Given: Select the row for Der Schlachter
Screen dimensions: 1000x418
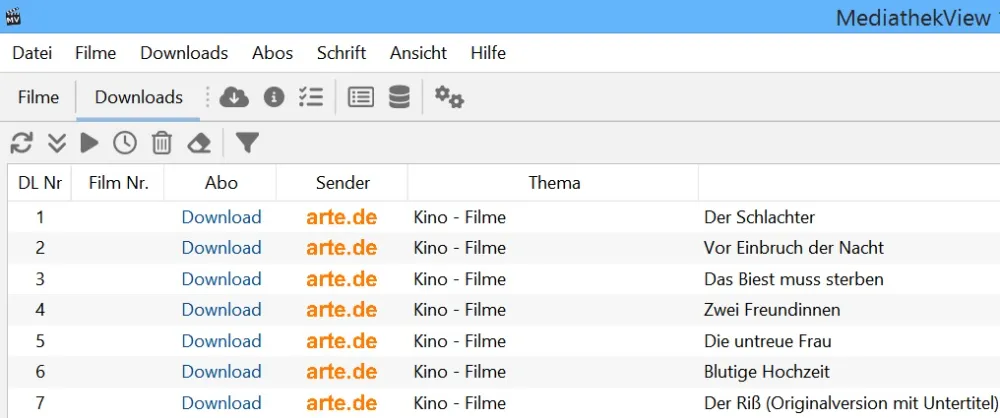Looking at the screenshot, I should 759,217.
